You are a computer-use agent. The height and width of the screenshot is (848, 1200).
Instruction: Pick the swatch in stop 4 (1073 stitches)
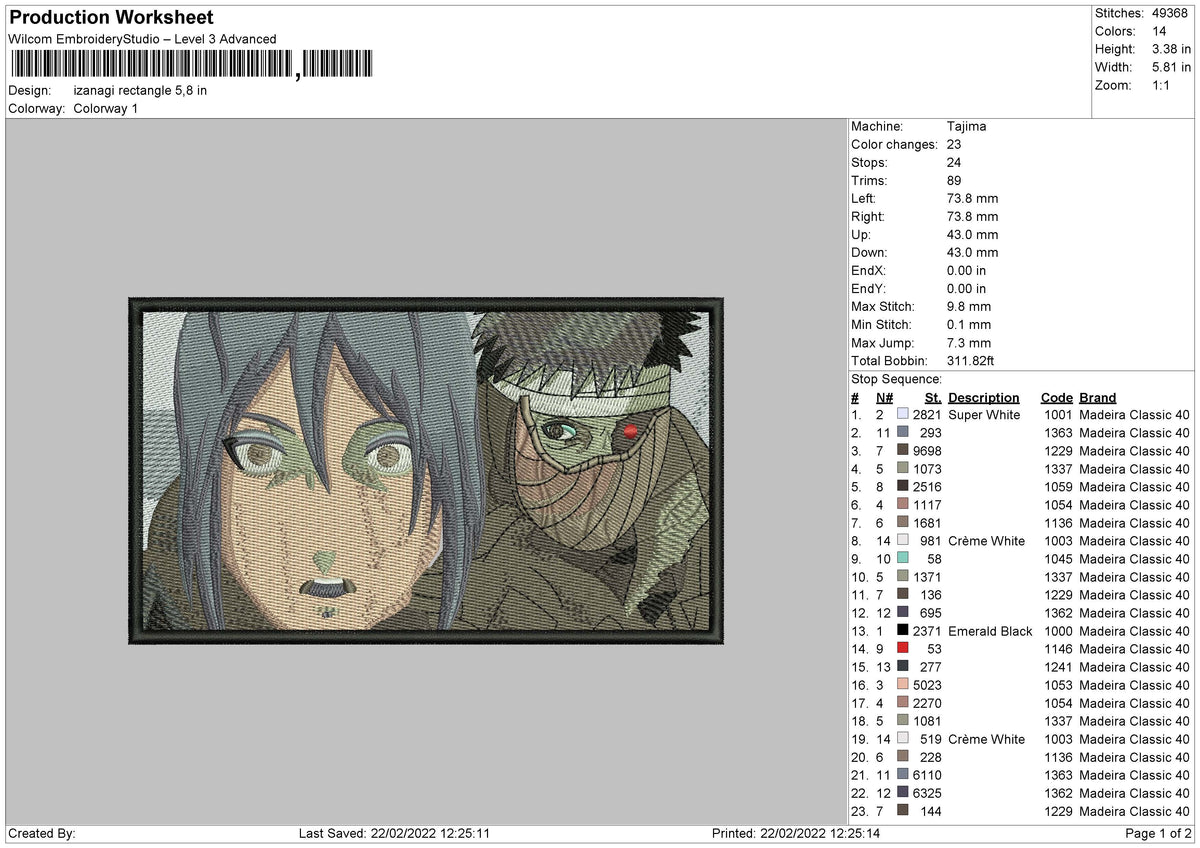[x=903, y=469]
